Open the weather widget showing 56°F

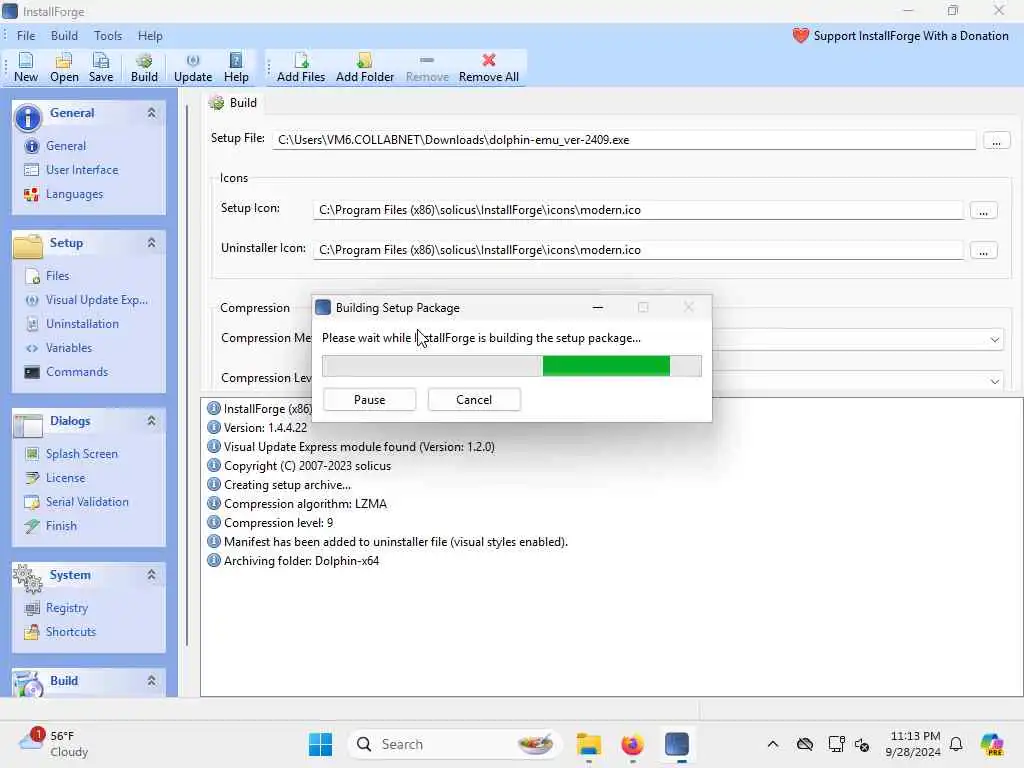pyautogui.click(x=54, y=744)
